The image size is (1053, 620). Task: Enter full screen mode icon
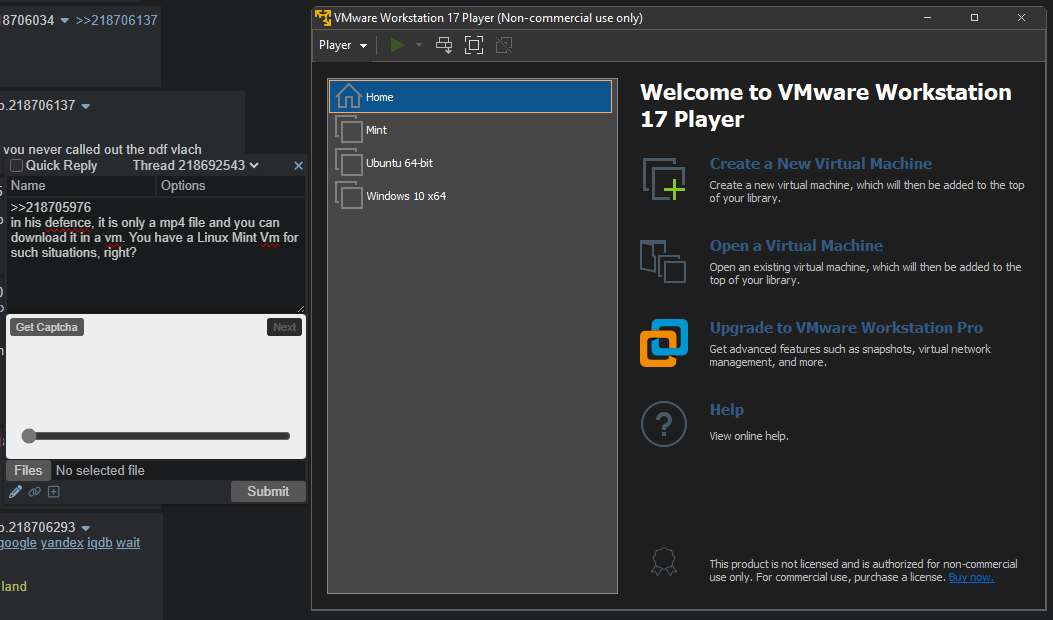(x=474, y=45)
